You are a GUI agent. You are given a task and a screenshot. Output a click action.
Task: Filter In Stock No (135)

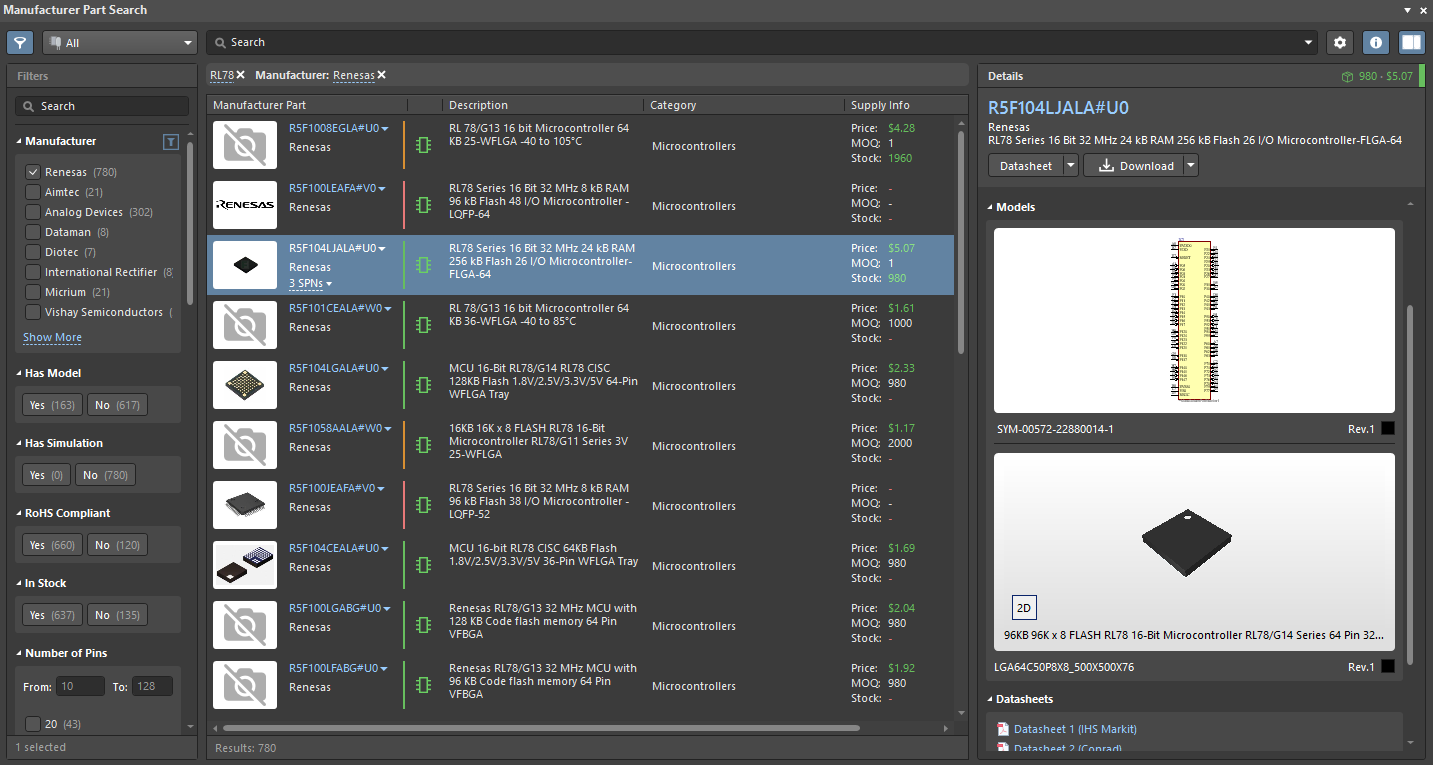coord(117,615)
